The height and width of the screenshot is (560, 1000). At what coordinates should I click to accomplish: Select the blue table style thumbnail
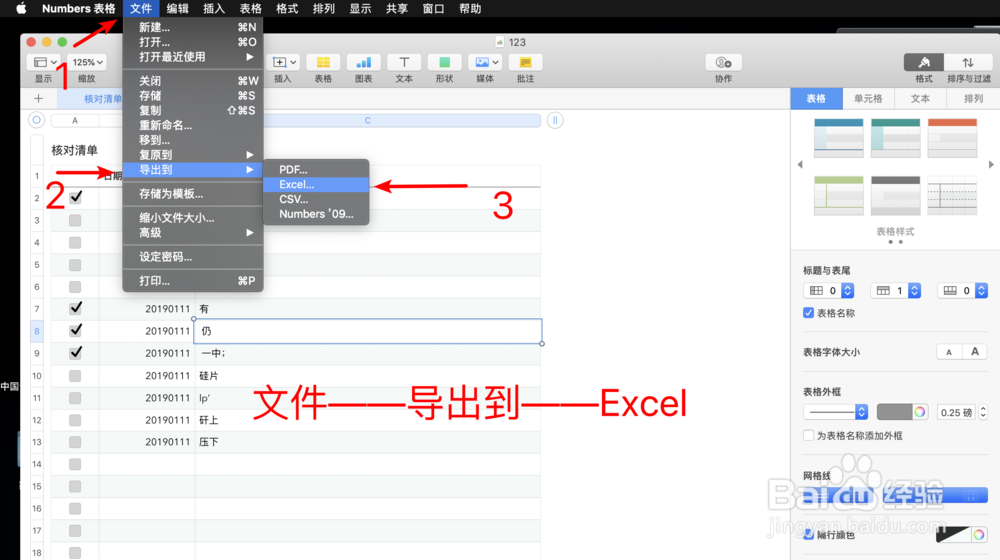coord(839,137)
